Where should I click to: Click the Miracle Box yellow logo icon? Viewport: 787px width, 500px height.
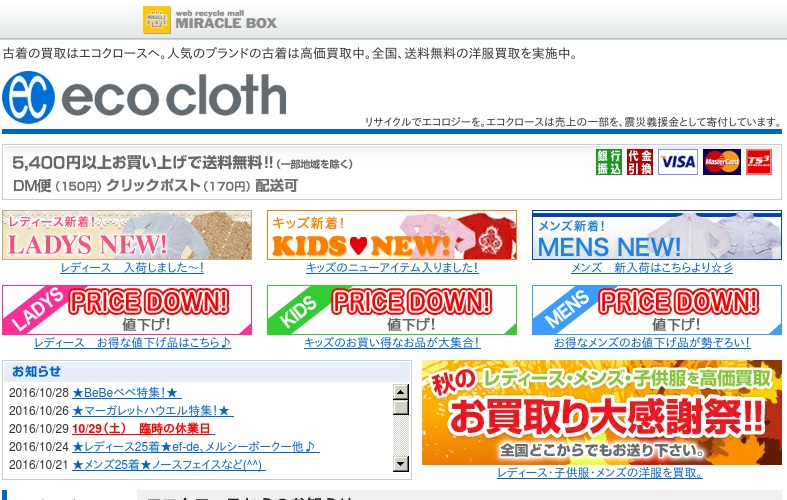(x=157, y=20)
